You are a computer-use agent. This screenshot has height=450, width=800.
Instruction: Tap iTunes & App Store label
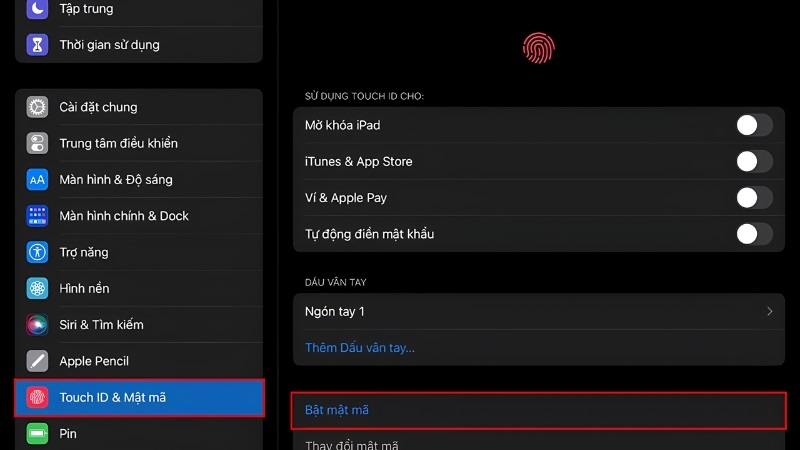359,162
